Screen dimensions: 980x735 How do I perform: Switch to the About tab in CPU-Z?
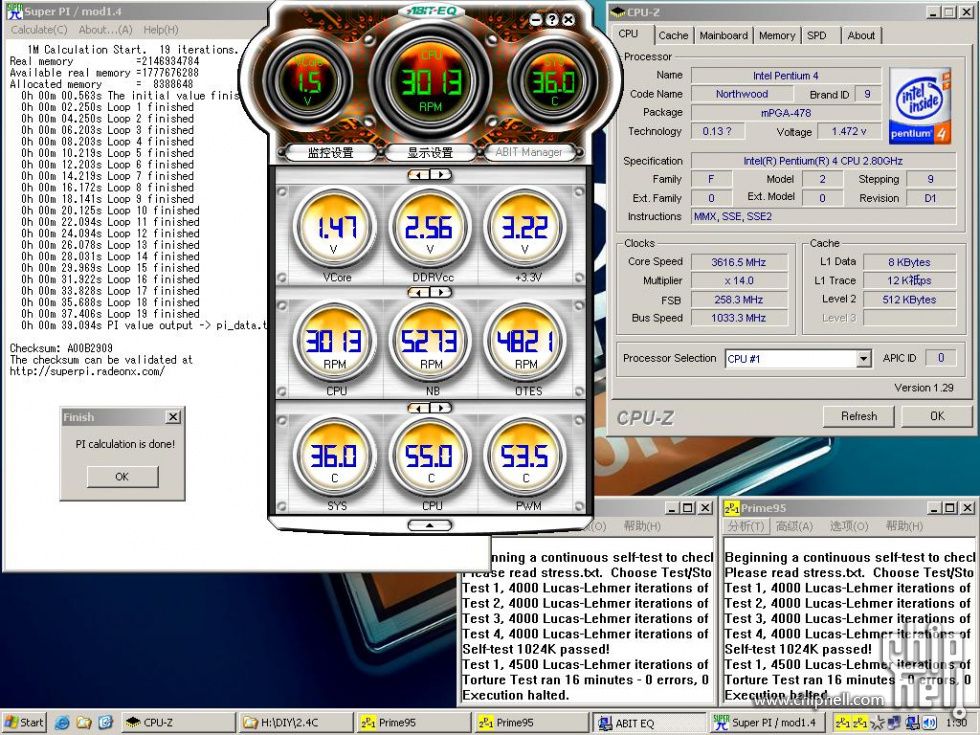pos(861,36)
